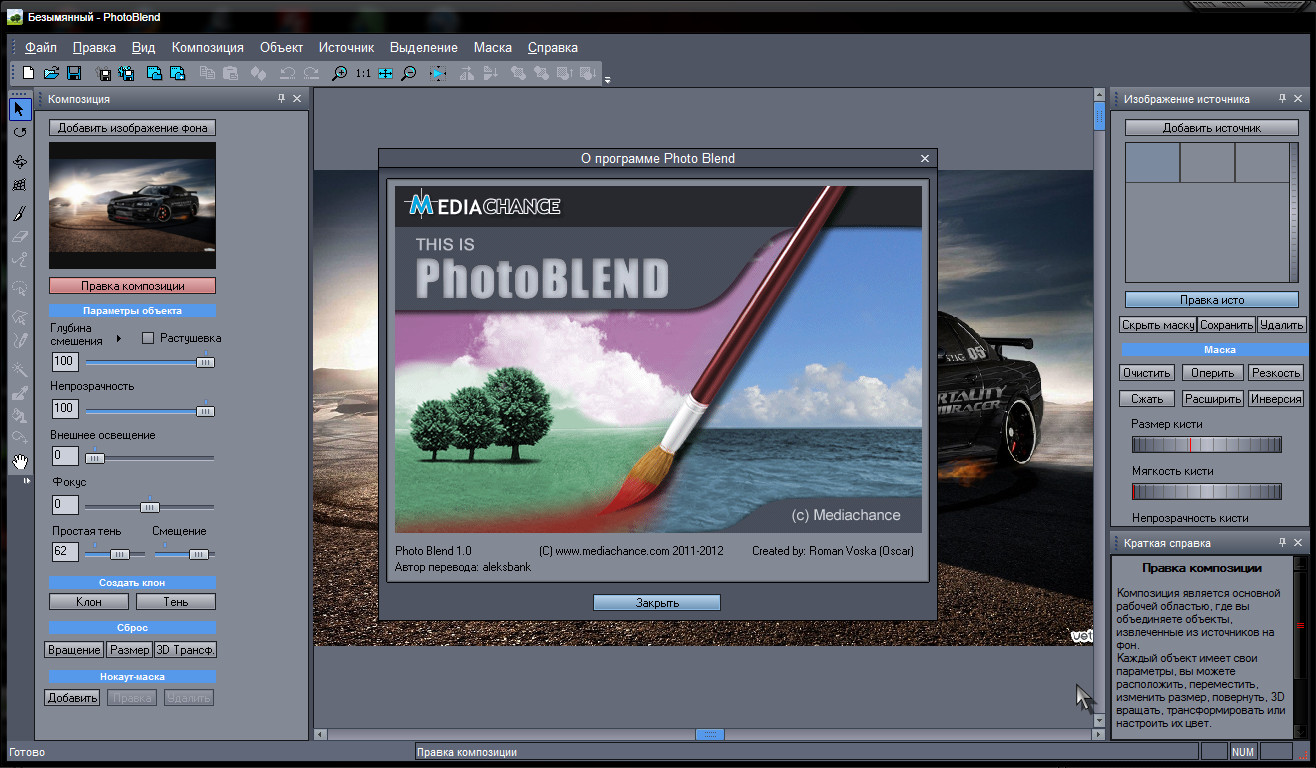This screenshot has height=768, width=1316.
Task: Pin the Композиция panel
Action: [281, 99]
